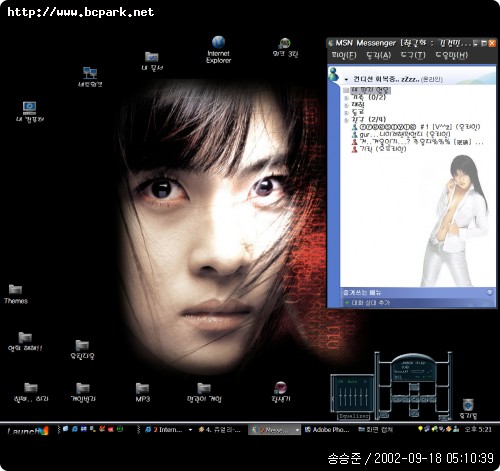
Task: Click the add a contact link in Messenger
Action: [x=367, y=303]
